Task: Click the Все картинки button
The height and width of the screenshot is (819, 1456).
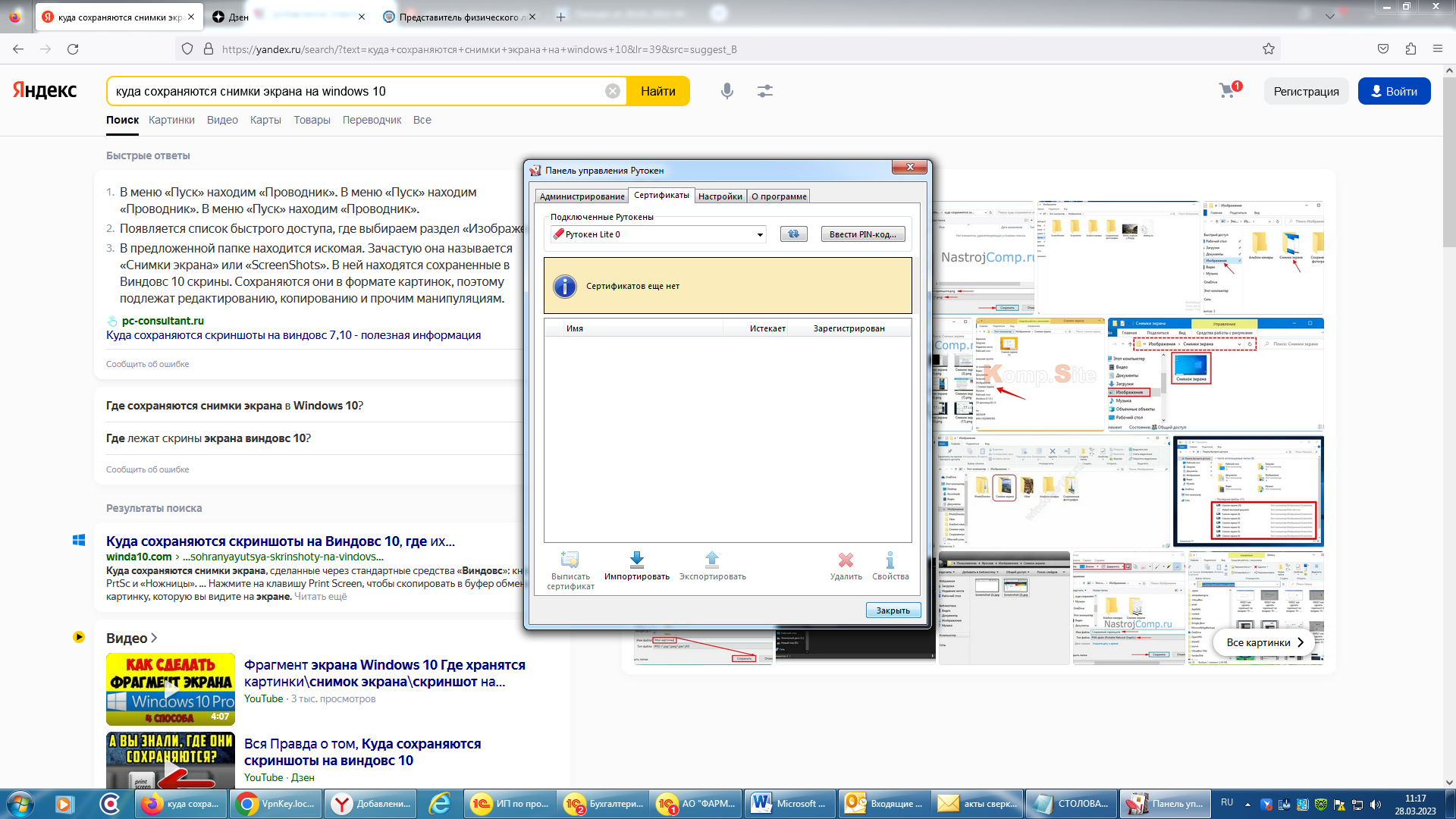Action: [x=1265, y=642]
